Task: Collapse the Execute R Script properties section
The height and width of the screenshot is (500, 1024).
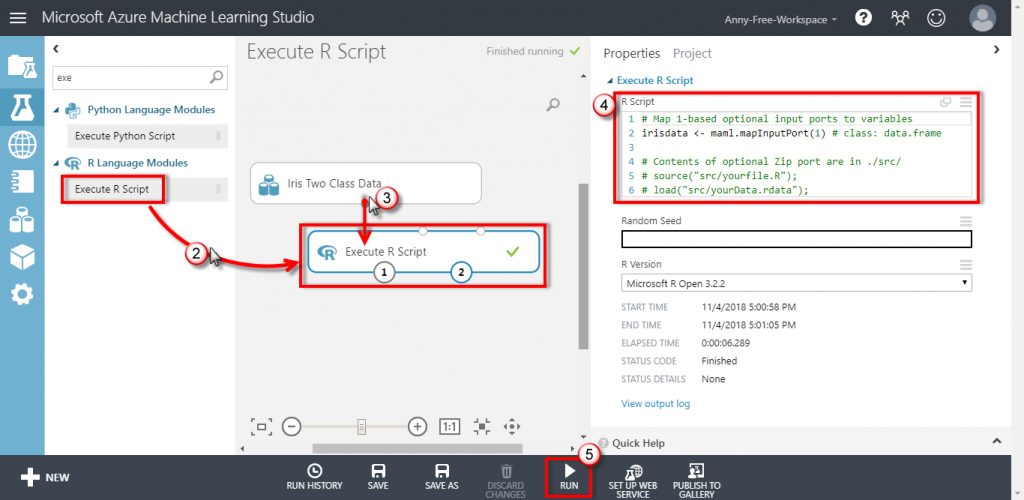Action: coord(610,81)
